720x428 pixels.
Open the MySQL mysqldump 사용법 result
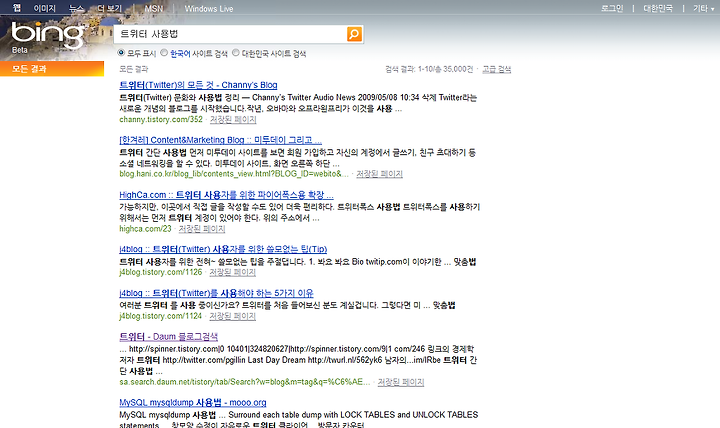coord(193,403)
